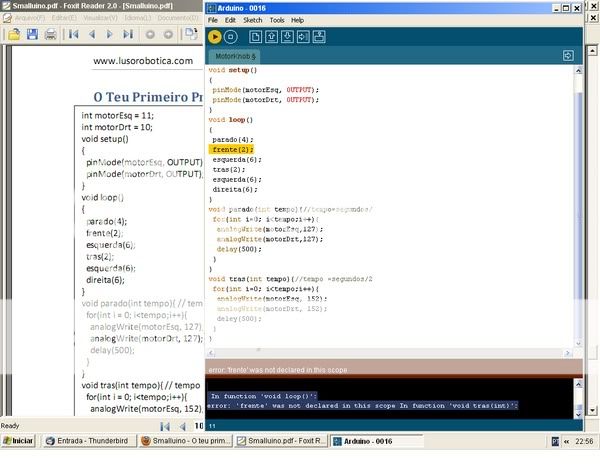
Task: Open the Foxit Arquivo(F) menu
Action: 30,18
